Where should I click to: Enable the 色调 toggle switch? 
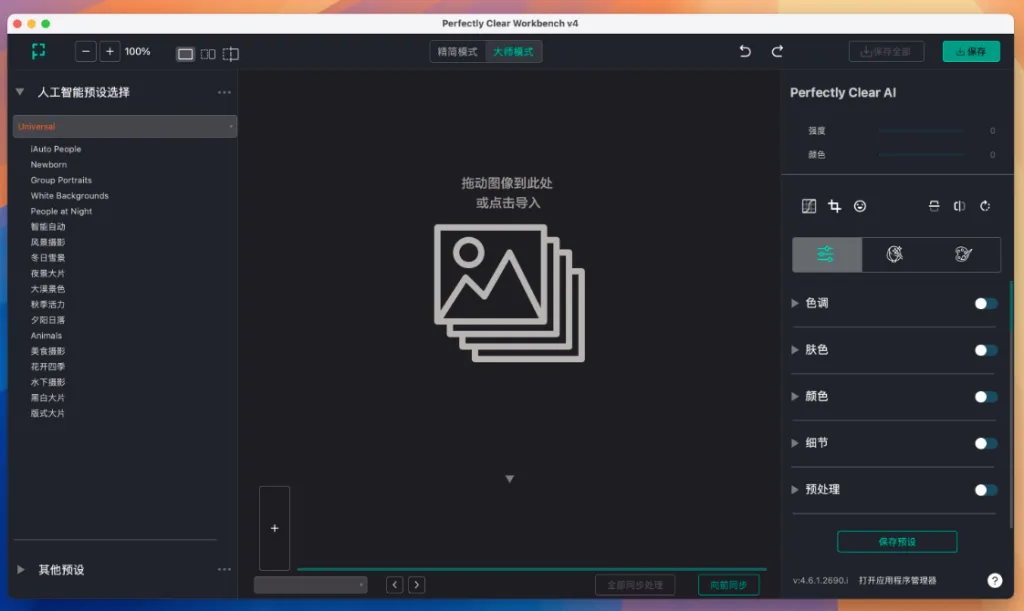coord(986,304)
